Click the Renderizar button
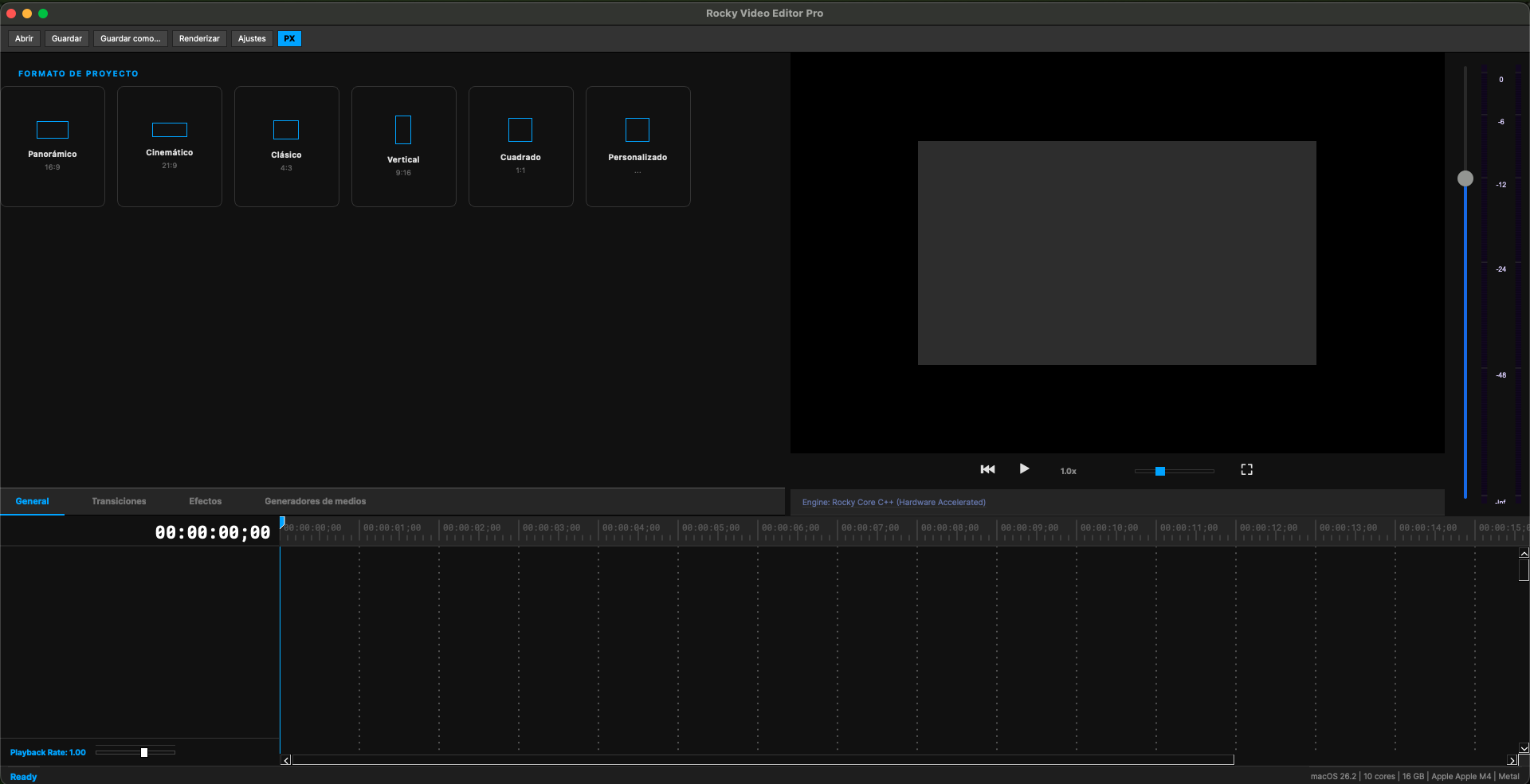 [x=199, y=38]
